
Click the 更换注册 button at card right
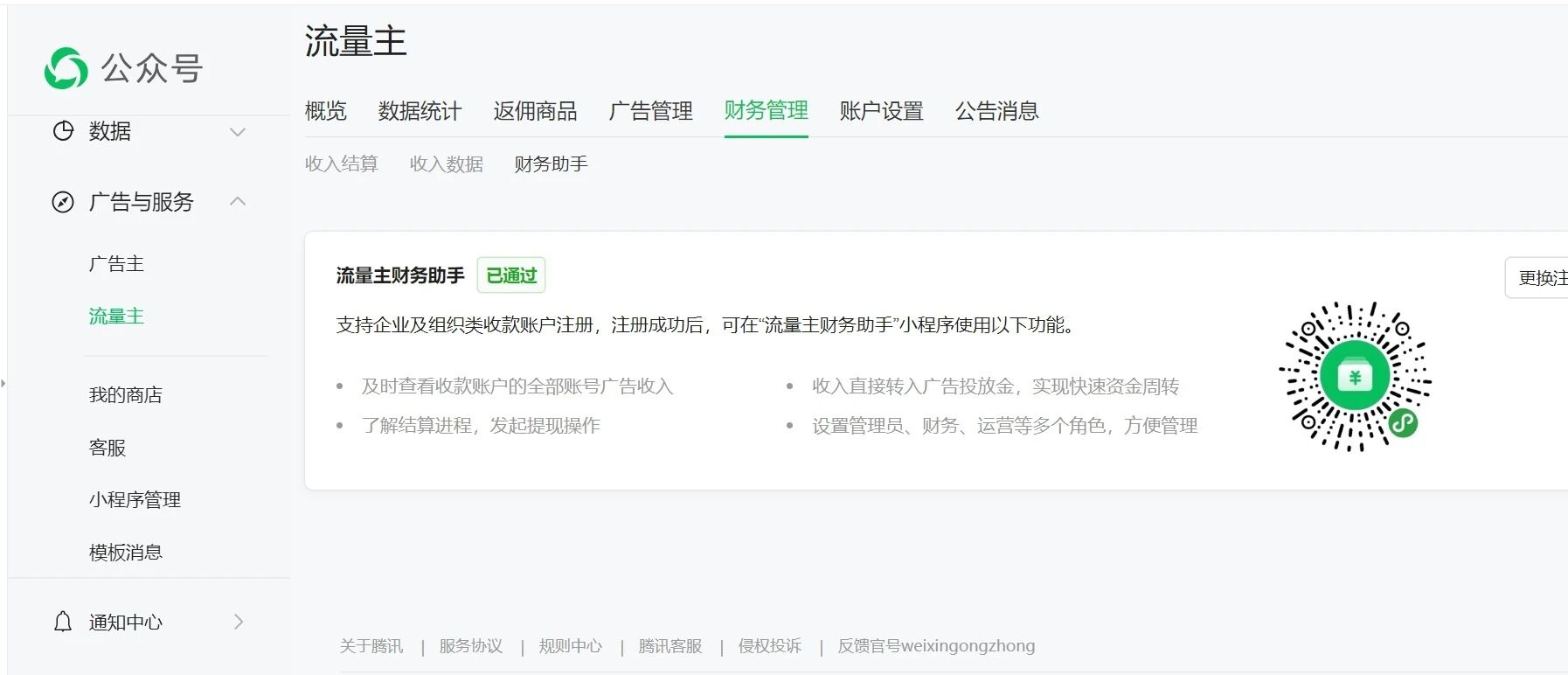[1537, 278]
